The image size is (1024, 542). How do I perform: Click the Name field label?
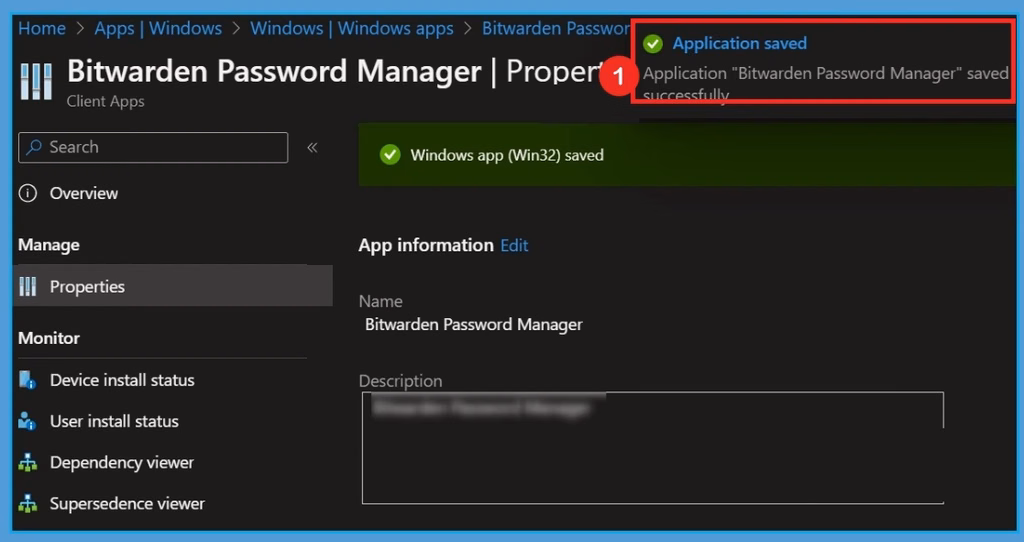(x=380, y=302)
